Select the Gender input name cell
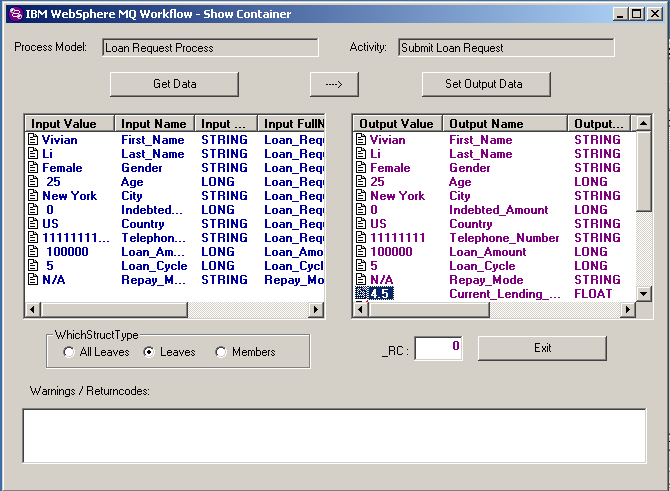This screenshot has height=491, width=670. tap(141, 168)
